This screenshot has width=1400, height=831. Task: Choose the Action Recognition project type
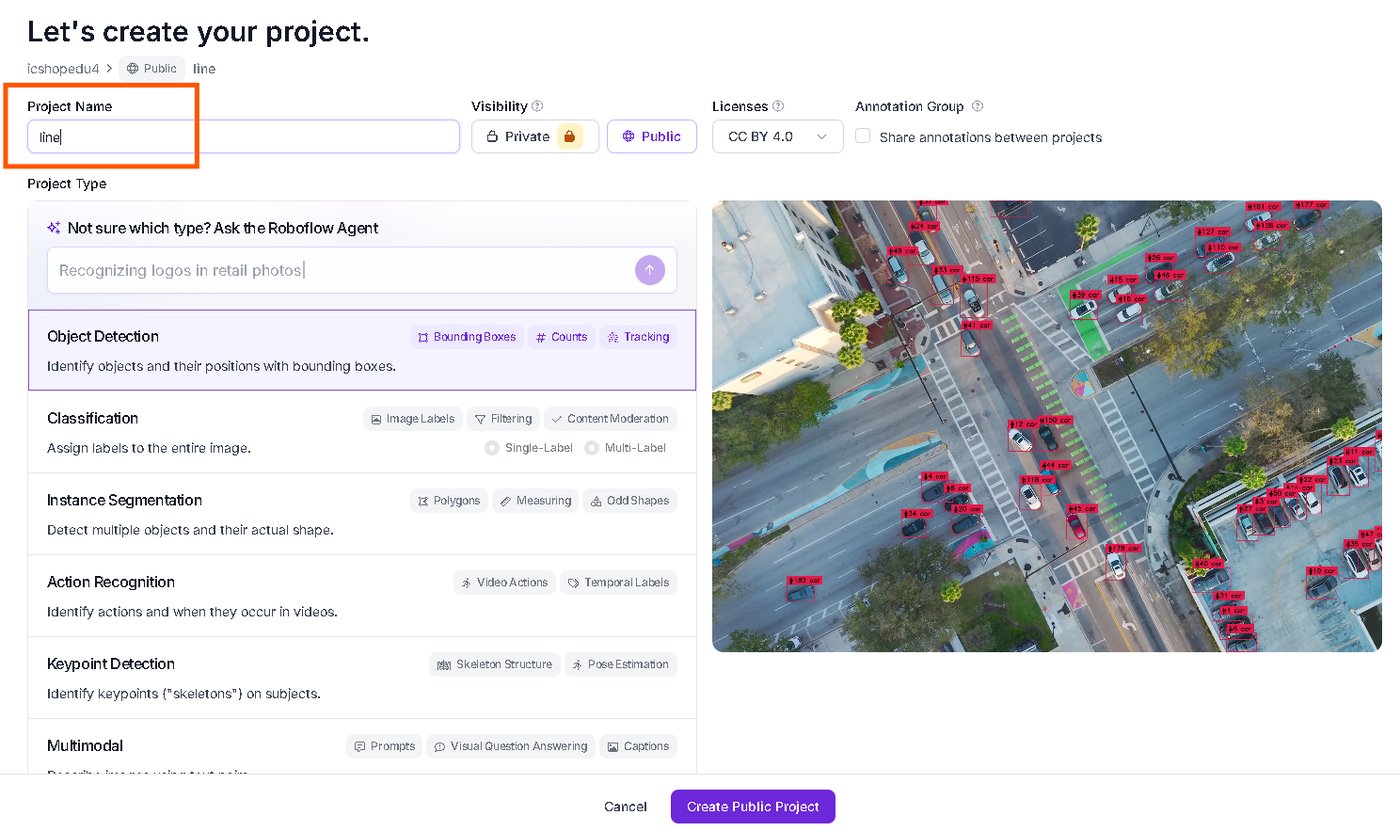pos(362,596)
